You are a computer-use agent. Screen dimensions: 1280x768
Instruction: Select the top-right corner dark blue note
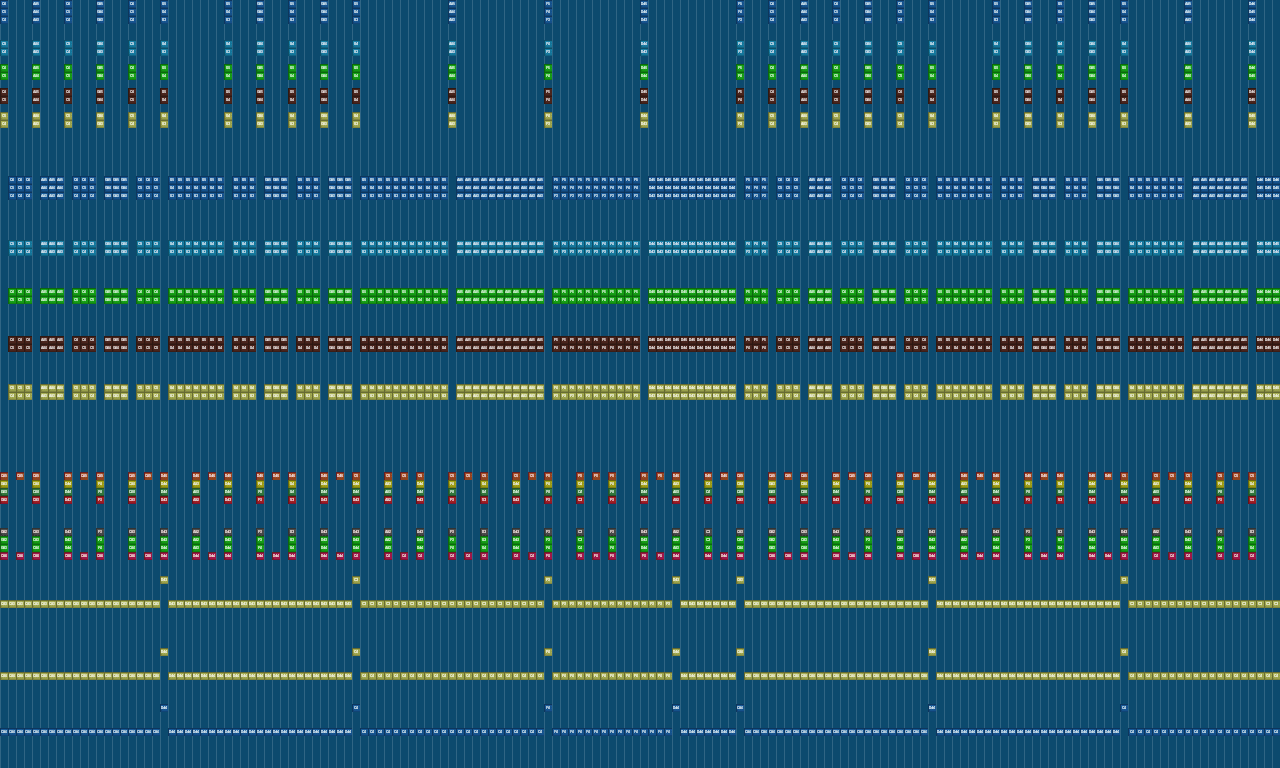point(1252,4)
